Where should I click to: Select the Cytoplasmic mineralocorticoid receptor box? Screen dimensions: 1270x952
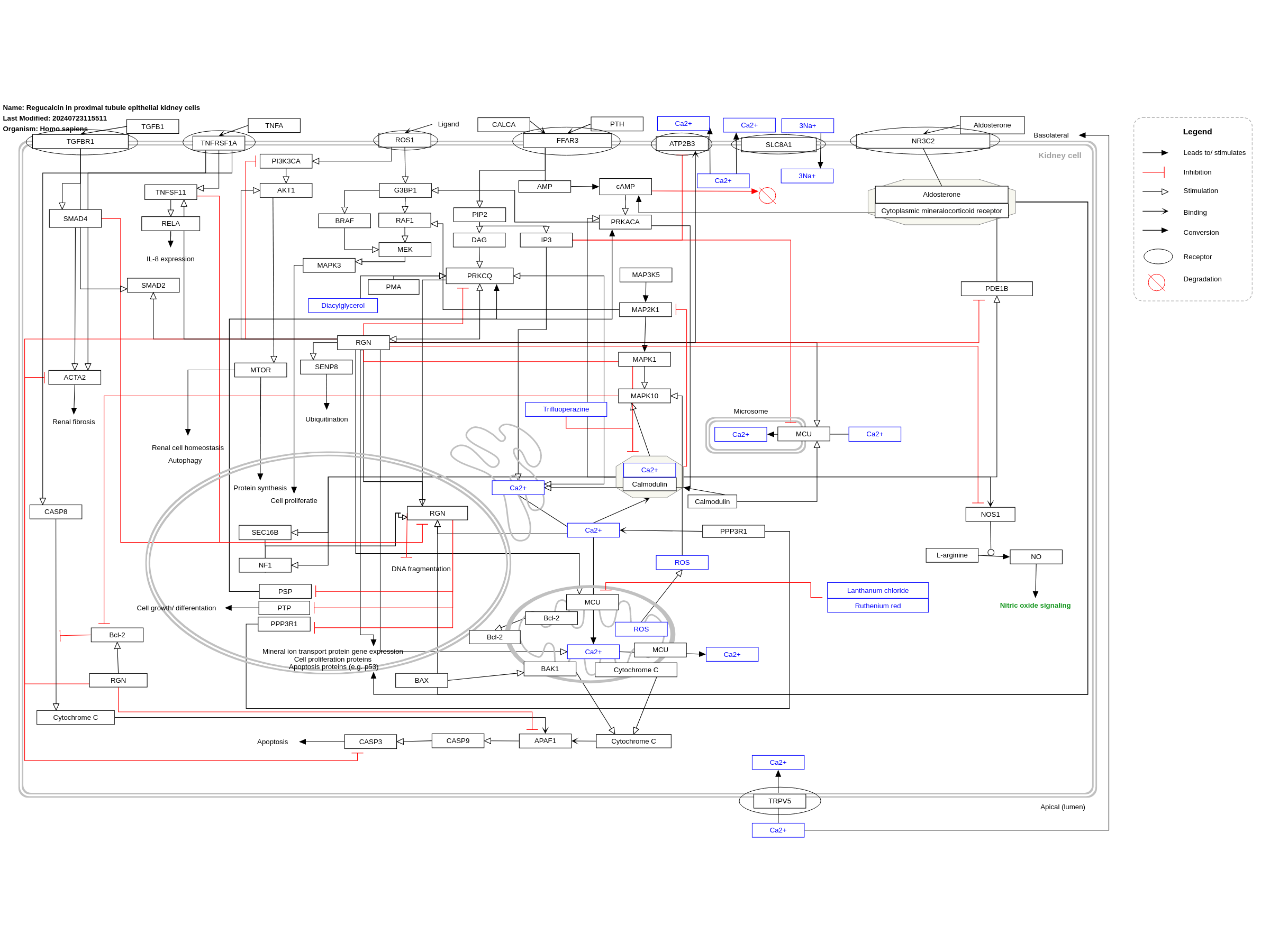[942, 211]
